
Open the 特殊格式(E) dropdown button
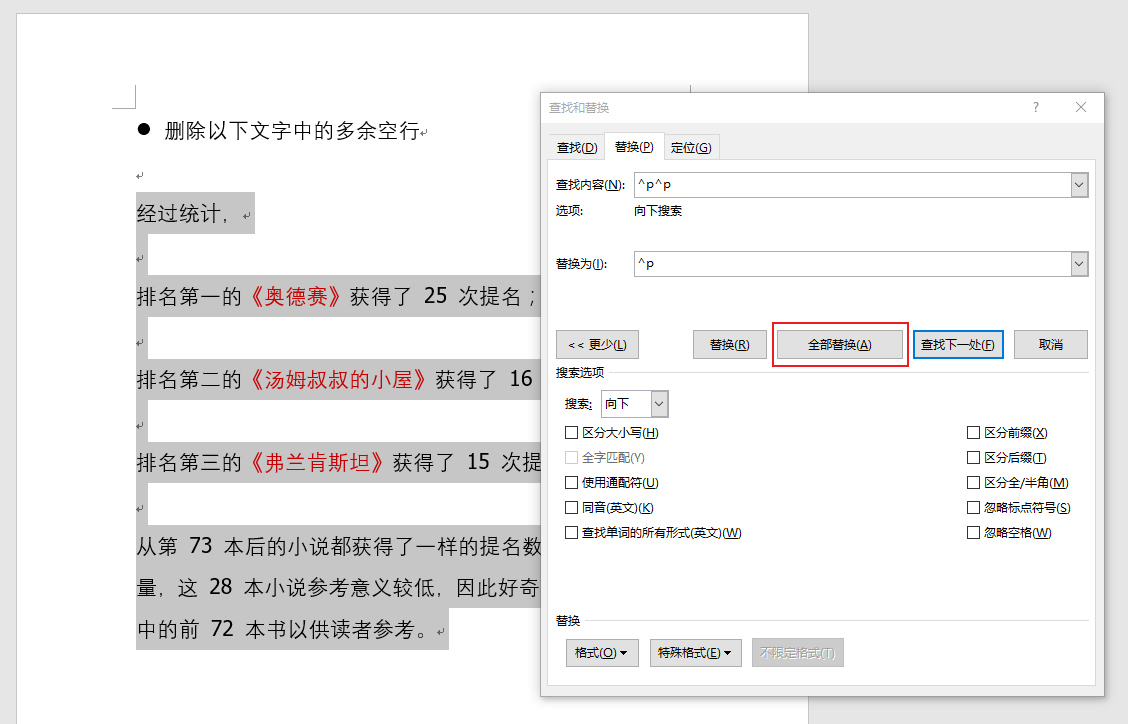(x=696, y=653)
